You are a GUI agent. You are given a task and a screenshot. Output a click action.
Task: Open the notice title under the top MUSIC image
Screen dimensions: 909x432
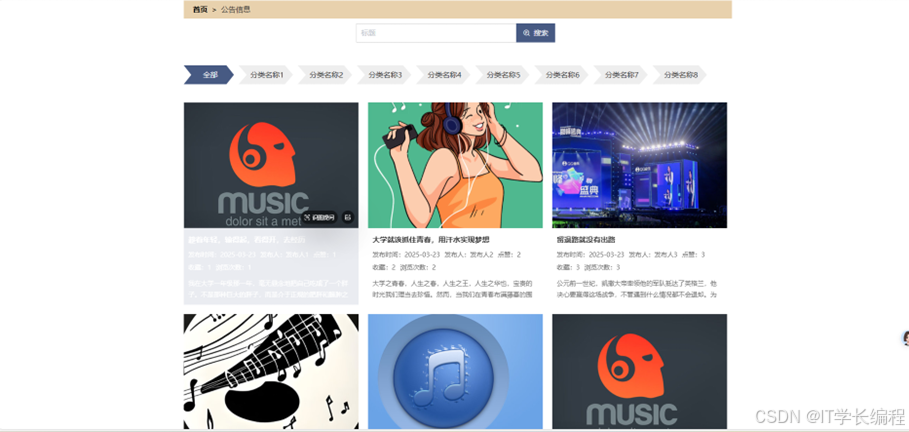247,239
